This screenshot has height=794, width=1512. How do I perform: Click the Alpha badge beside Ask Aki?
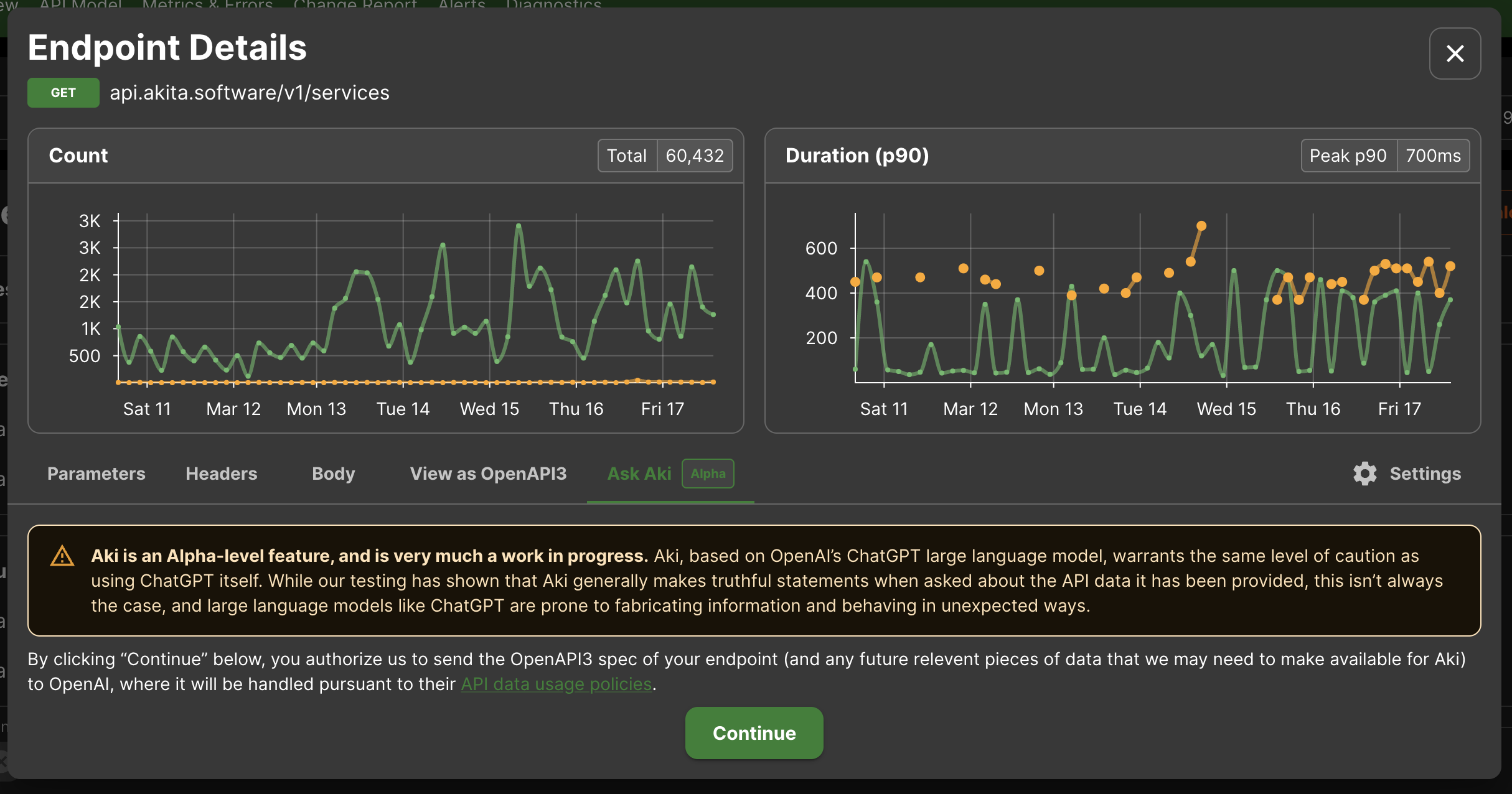point(708,474)
